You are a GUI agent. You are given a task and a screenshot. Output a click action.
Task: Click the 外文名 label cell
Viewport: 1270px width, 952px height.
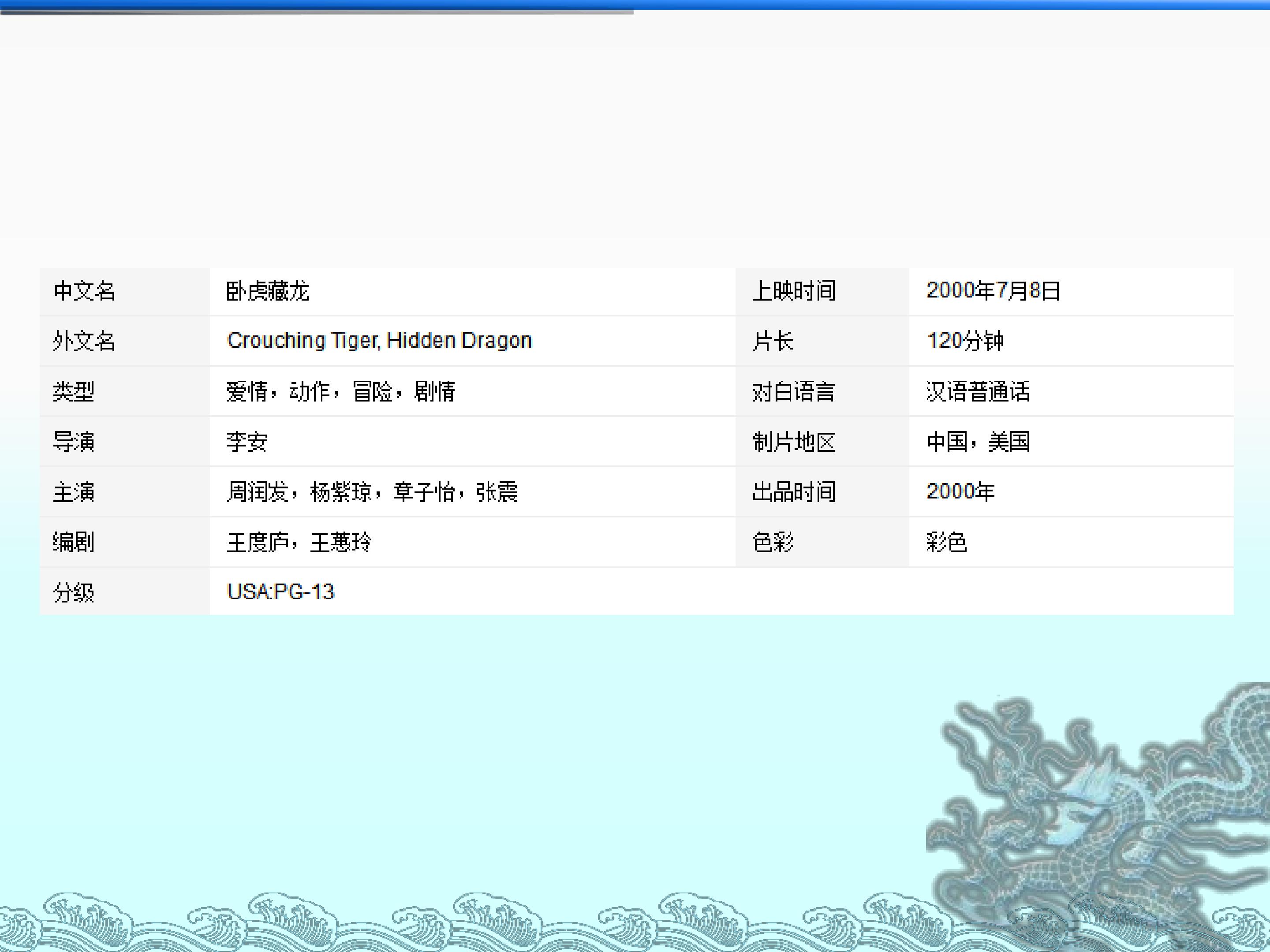pos(84,342)
